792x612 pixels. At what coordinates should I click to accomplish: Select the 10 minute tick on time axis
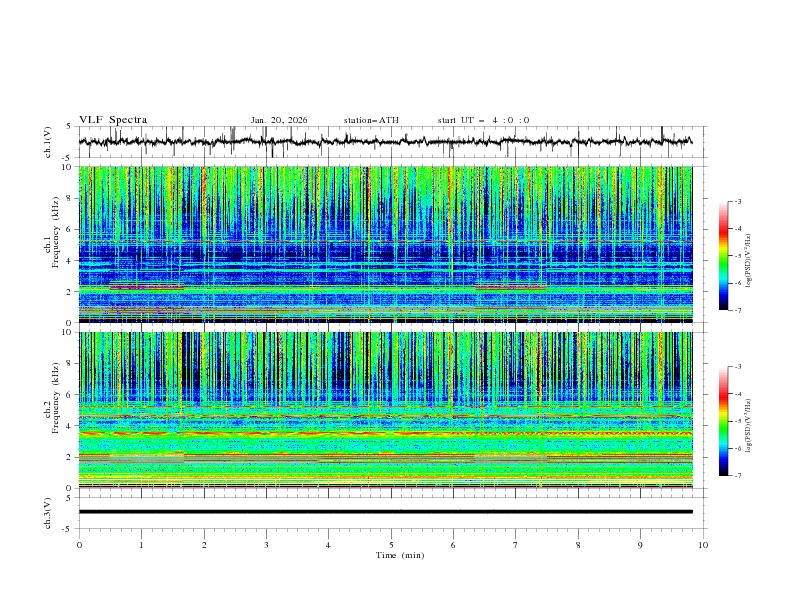(702, 545)
